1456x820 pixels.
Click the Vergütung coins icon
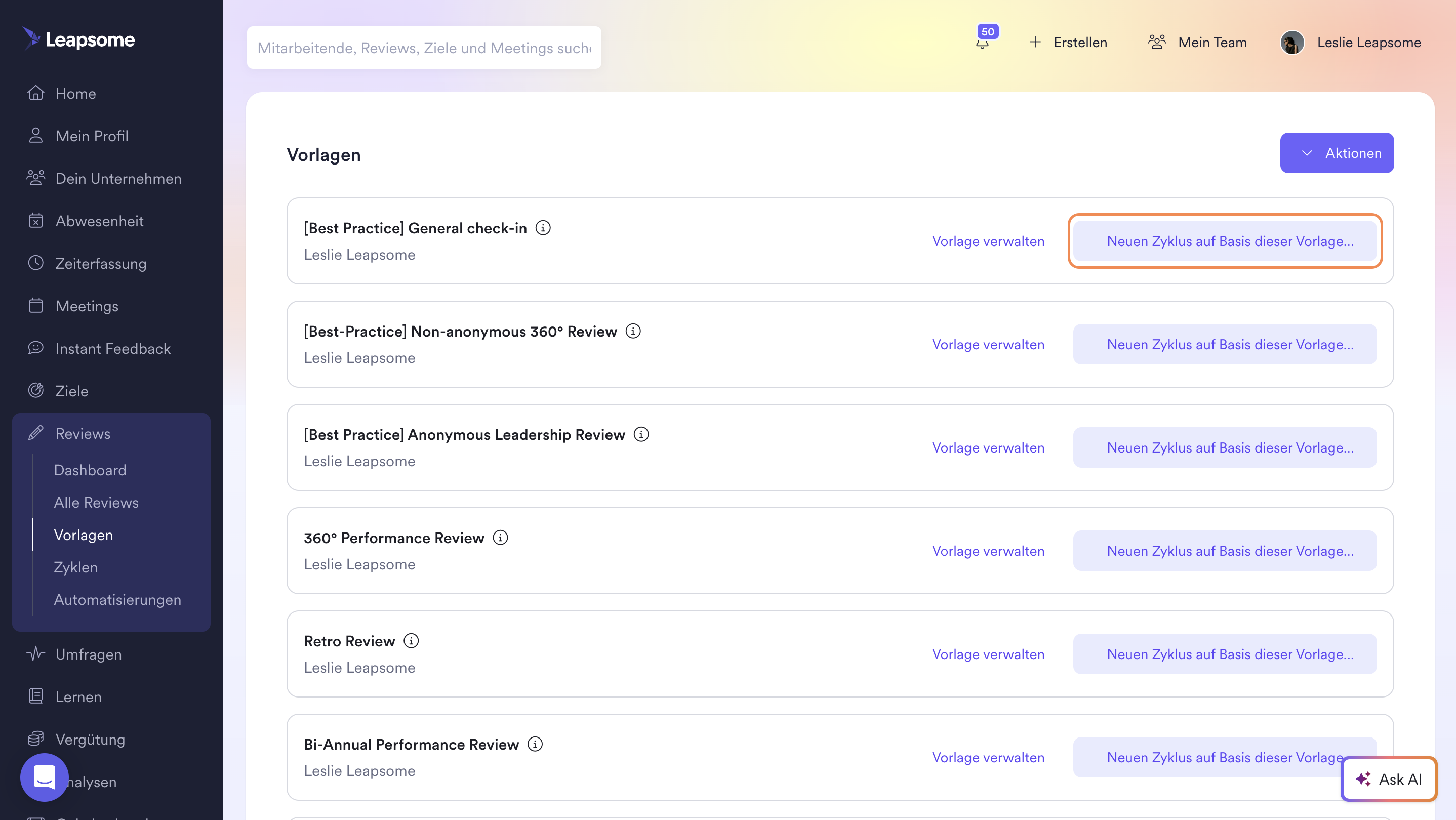point(35,739)
